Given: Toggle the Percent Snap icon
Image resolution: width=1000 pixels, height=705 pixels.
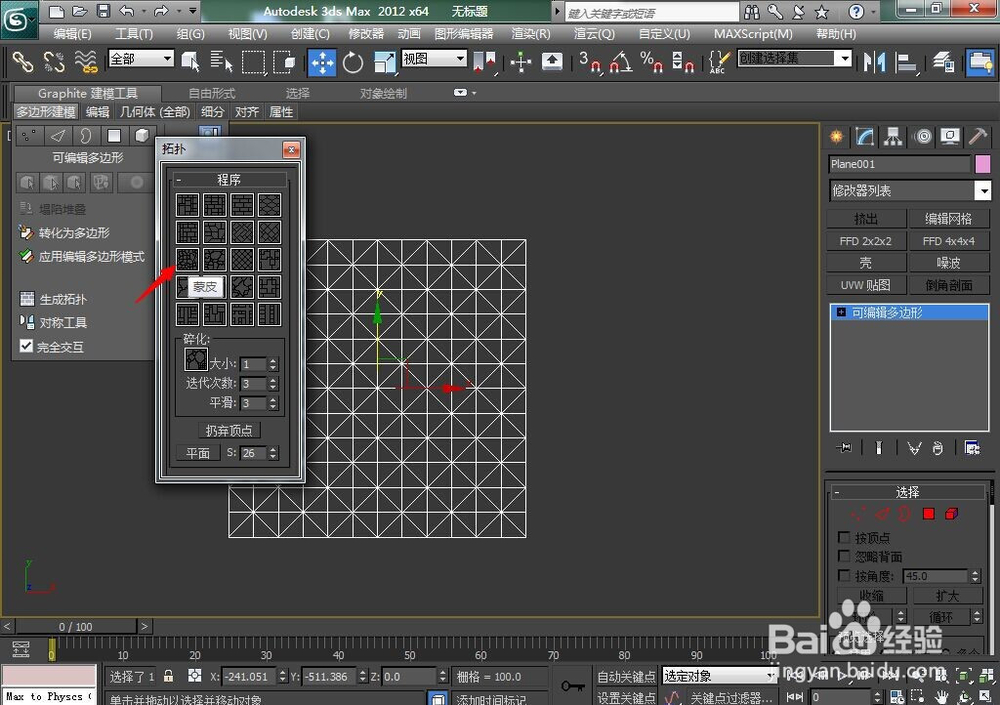Looking at the screenshot, I should [x=651, y=63].
